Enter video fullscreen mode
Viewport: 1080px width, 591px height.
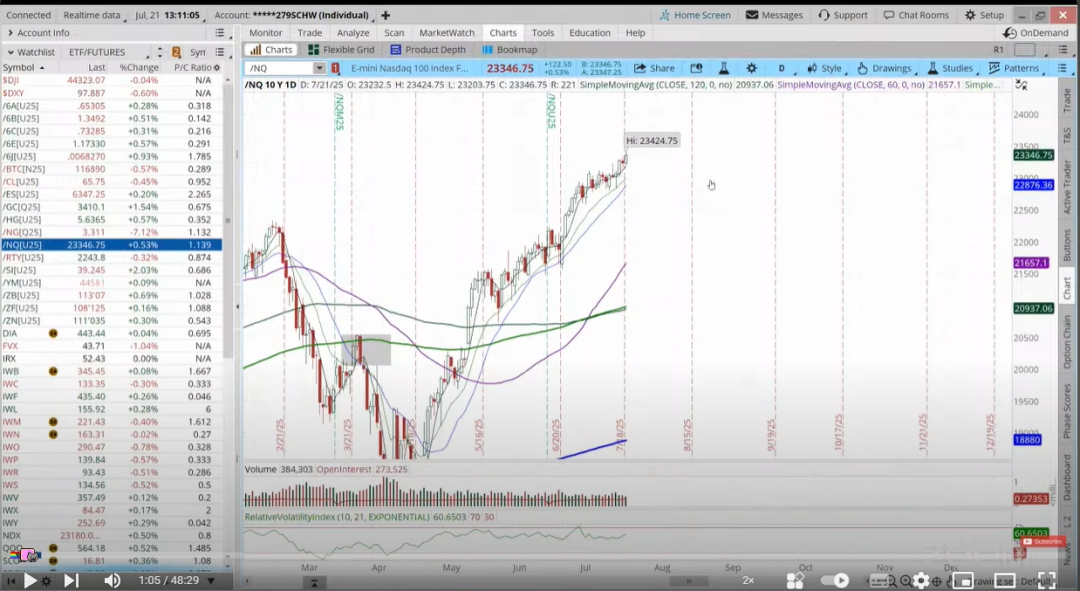(1046, 580)
